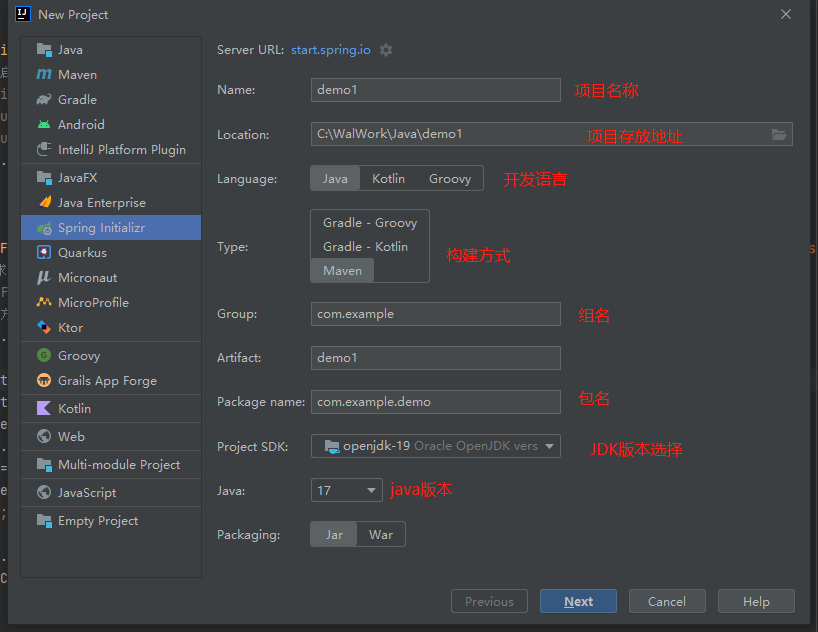
Task: Choose Maven build type
Action: tap(342, 271)
